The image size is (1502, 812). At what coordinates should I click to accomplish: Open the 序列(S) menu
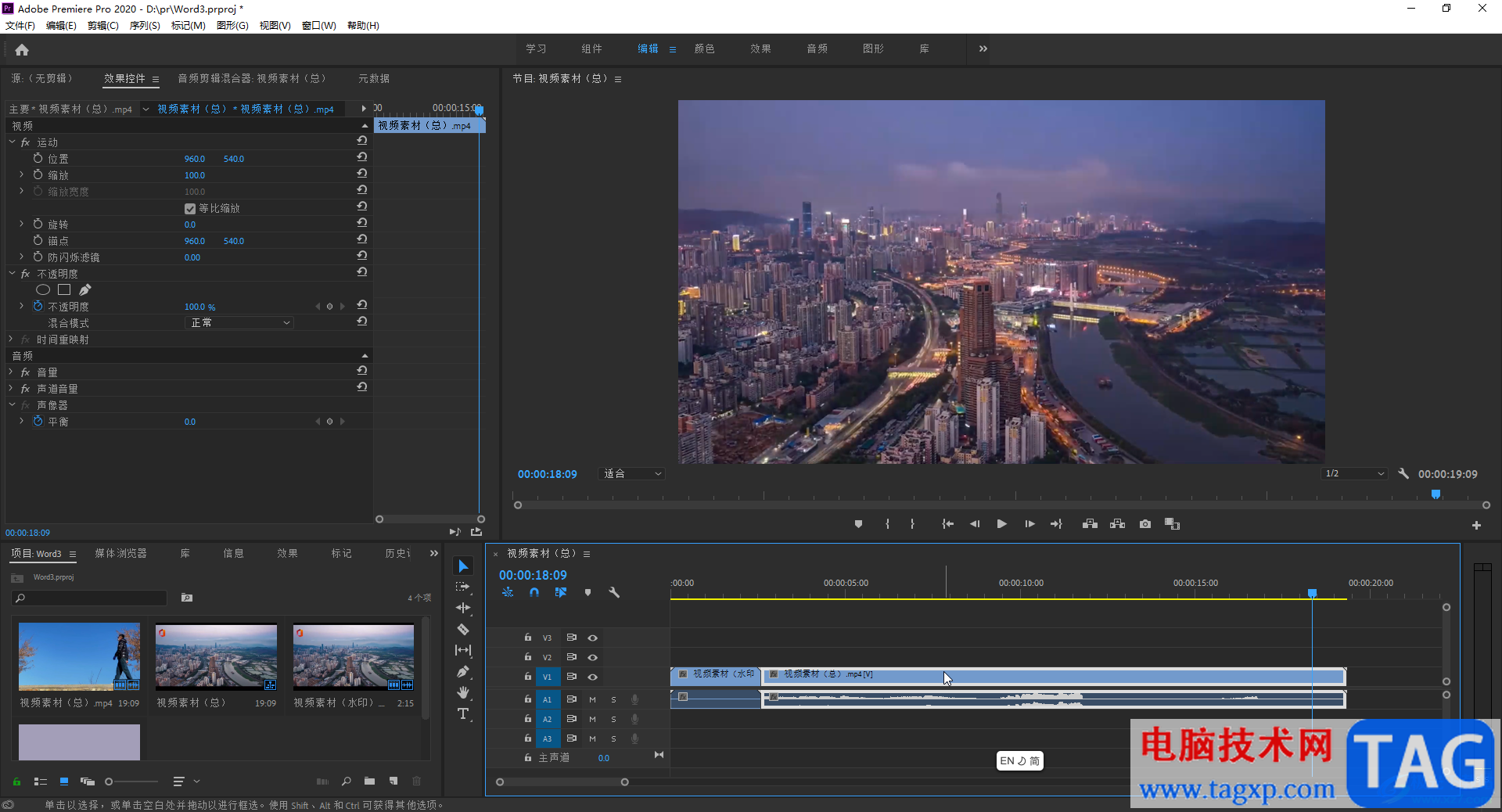point(145,26)
